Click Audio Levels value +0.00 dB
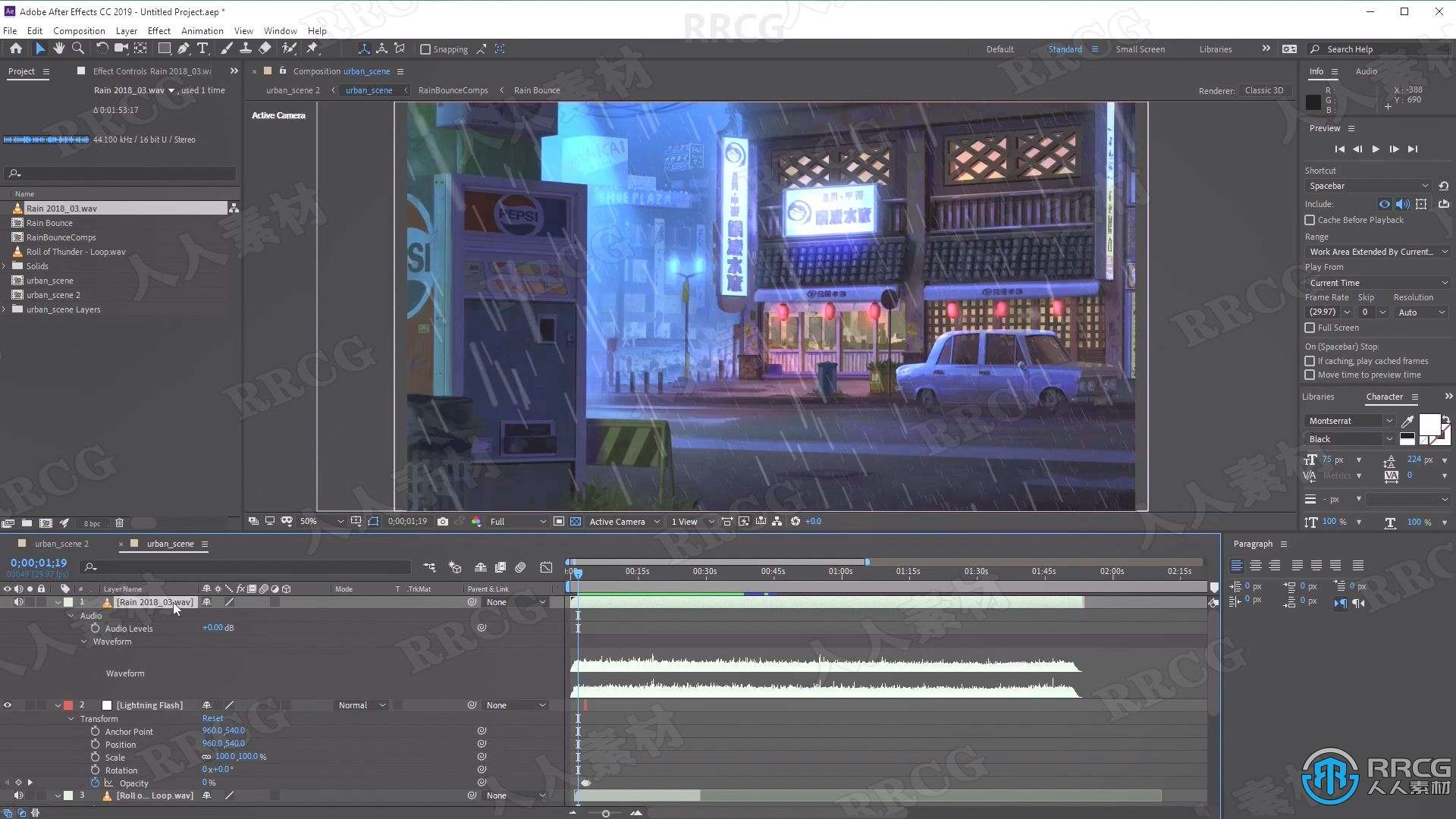Viewport: 1456px width, 819px height. click(218, 628)
